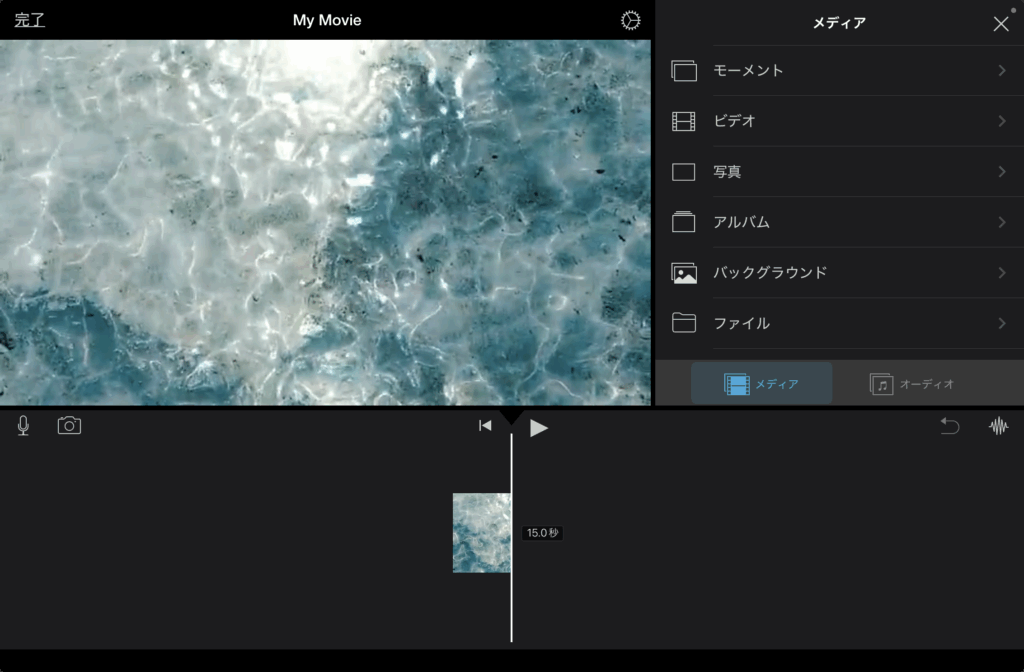Open project settings gear icon
Viewport: 1024px width, 672px height.
pos(630,21)
